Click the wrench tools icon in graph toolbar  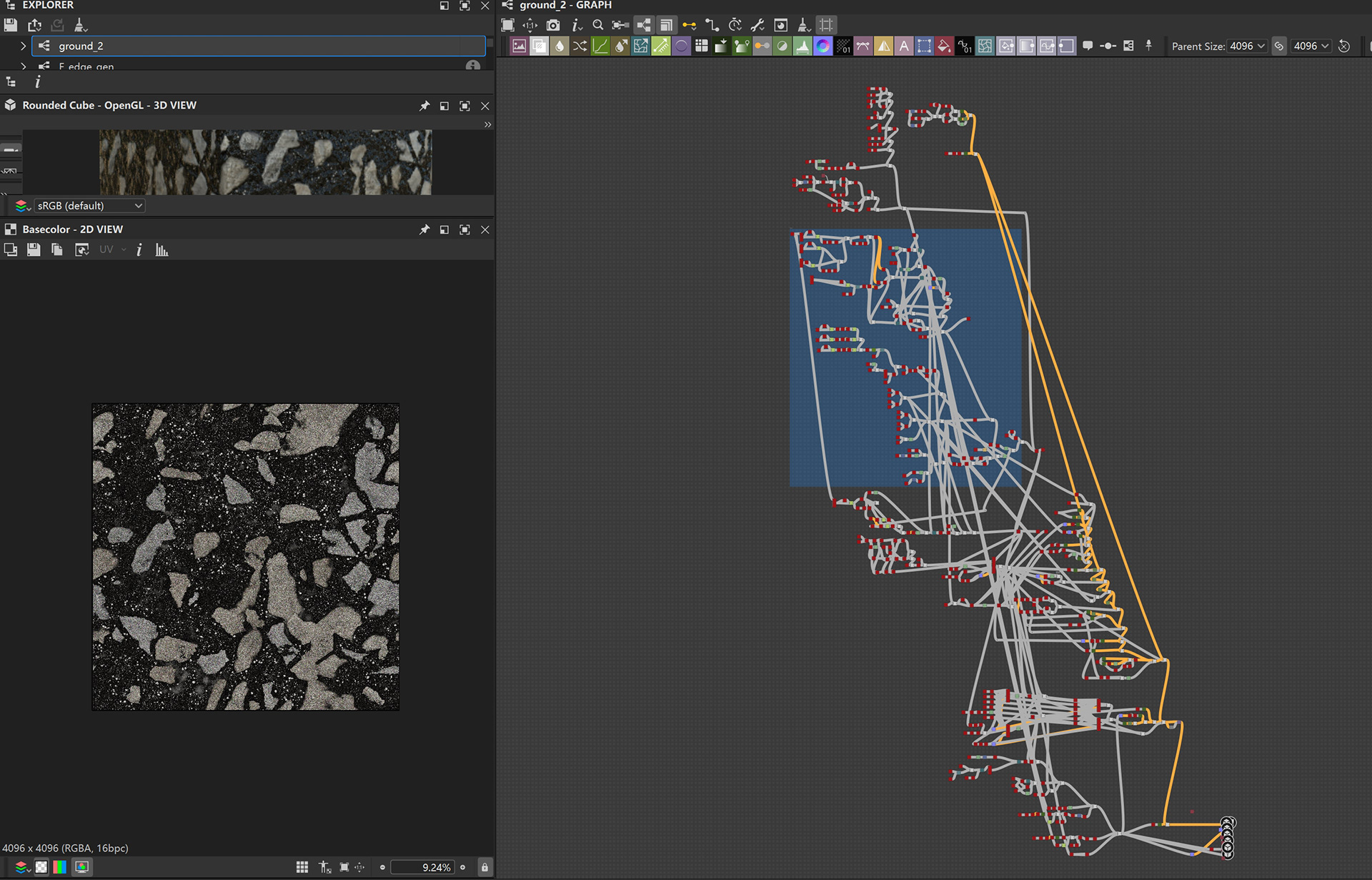pos(757,25)
